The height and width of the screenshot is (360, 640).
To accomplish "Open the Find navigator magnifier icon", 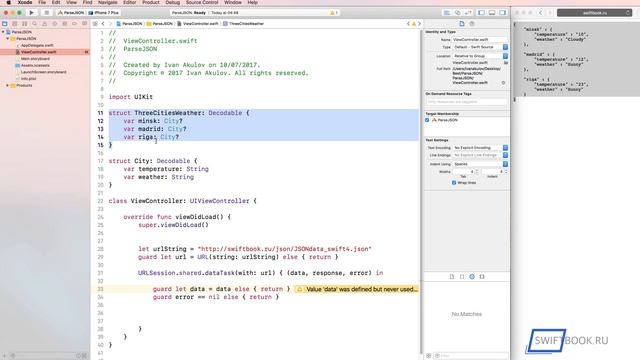I will point(35,24).
